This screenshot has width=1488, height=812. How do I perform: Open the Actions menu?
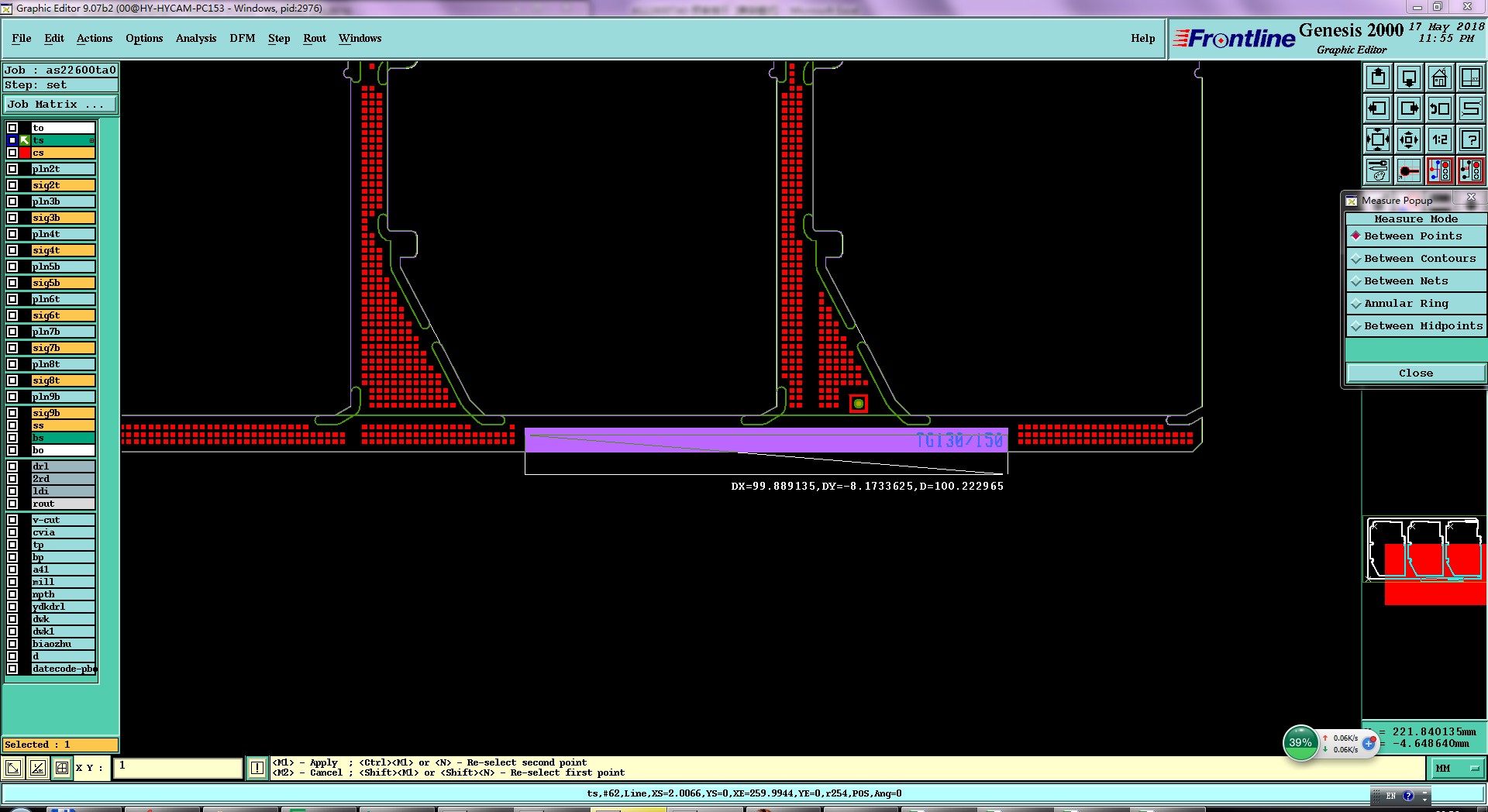(x=95, y=38)
